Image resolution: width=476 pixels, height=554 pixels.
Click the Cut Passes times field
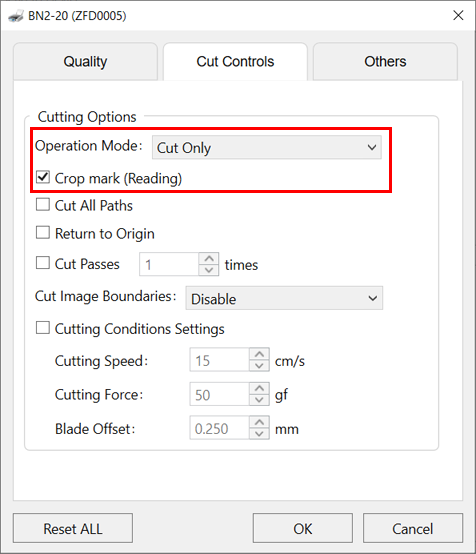[x=169, y=264]
